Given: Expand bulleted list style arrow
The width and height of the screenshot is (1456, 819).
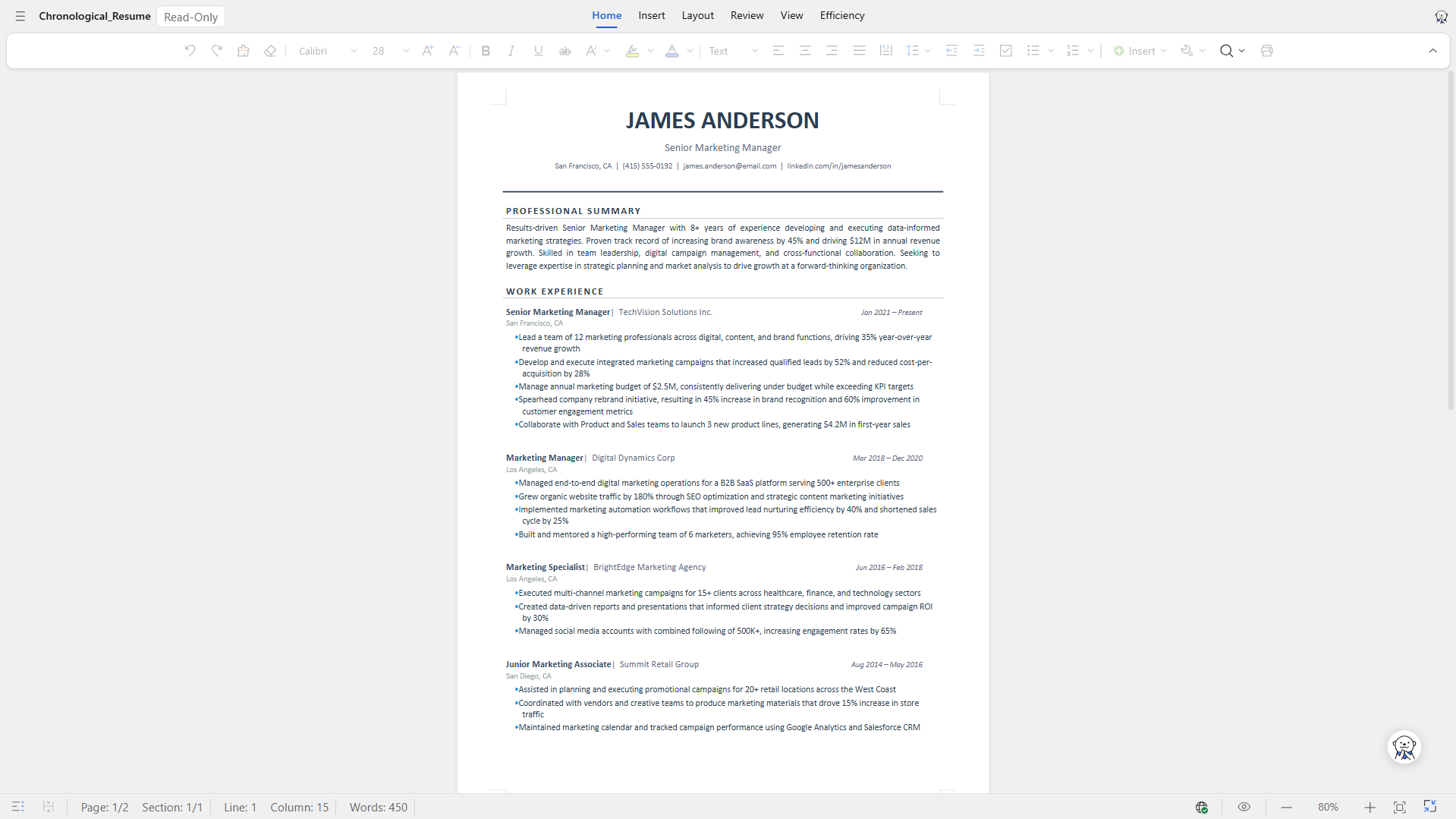Looking at the screenshot, I should [x=1051, y=51].
